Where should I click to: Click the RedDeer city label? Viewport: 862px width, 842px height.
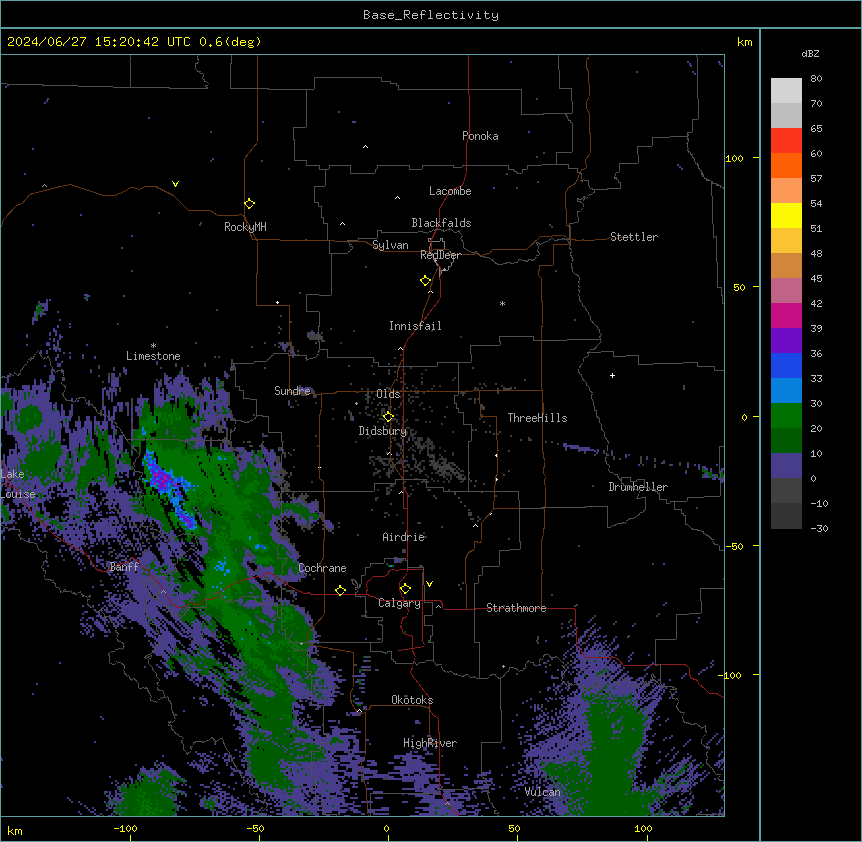pos(440,255)
